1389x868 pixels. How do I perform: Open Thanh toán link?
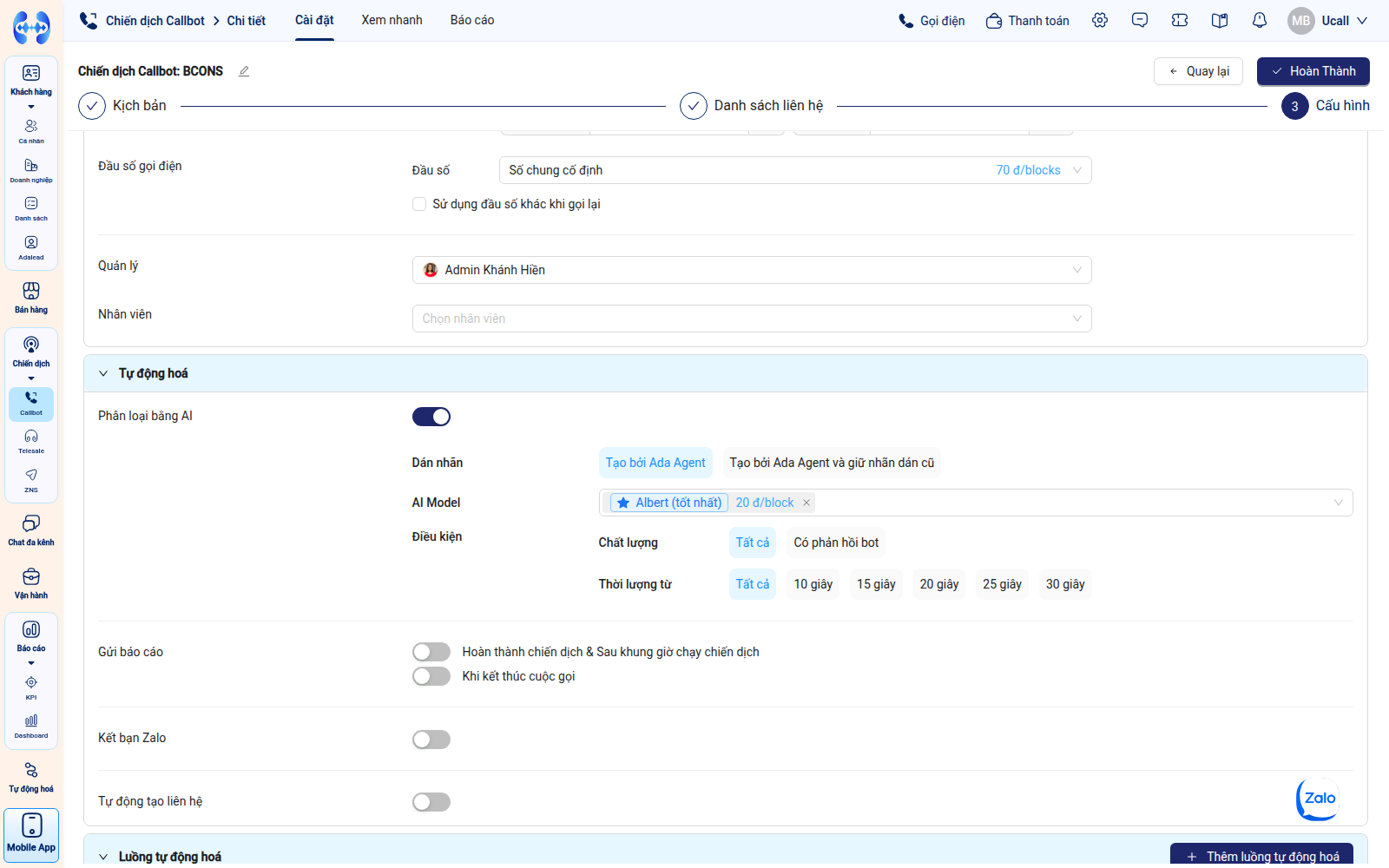[x=1028, y=21]
